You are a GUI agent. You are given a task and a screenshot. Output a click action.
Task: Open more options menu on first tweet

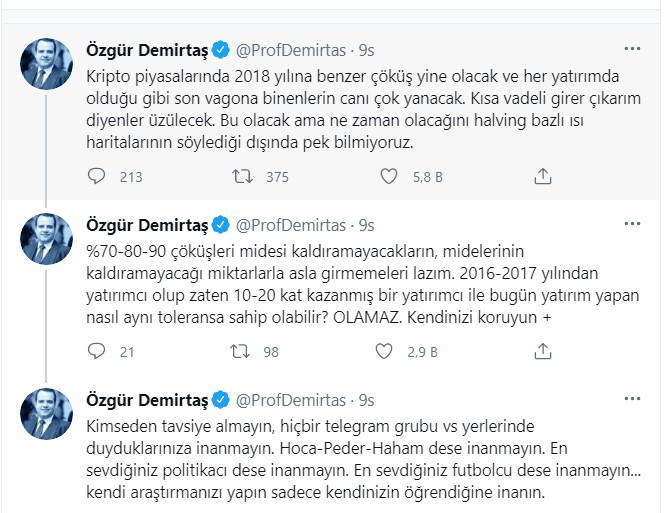[x=632, y=49]
